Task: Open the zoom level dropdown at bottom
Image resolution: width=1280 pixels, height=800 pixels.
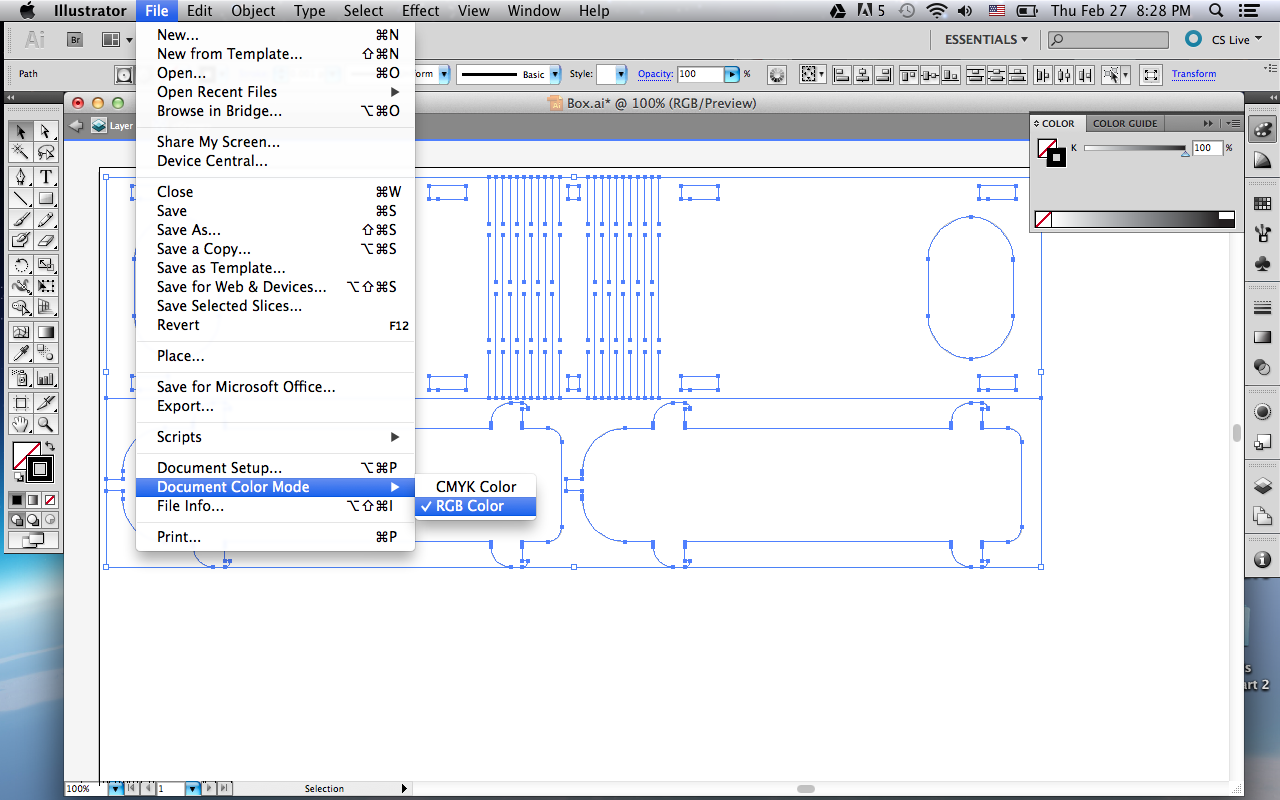Action: (x=116, y=789)
